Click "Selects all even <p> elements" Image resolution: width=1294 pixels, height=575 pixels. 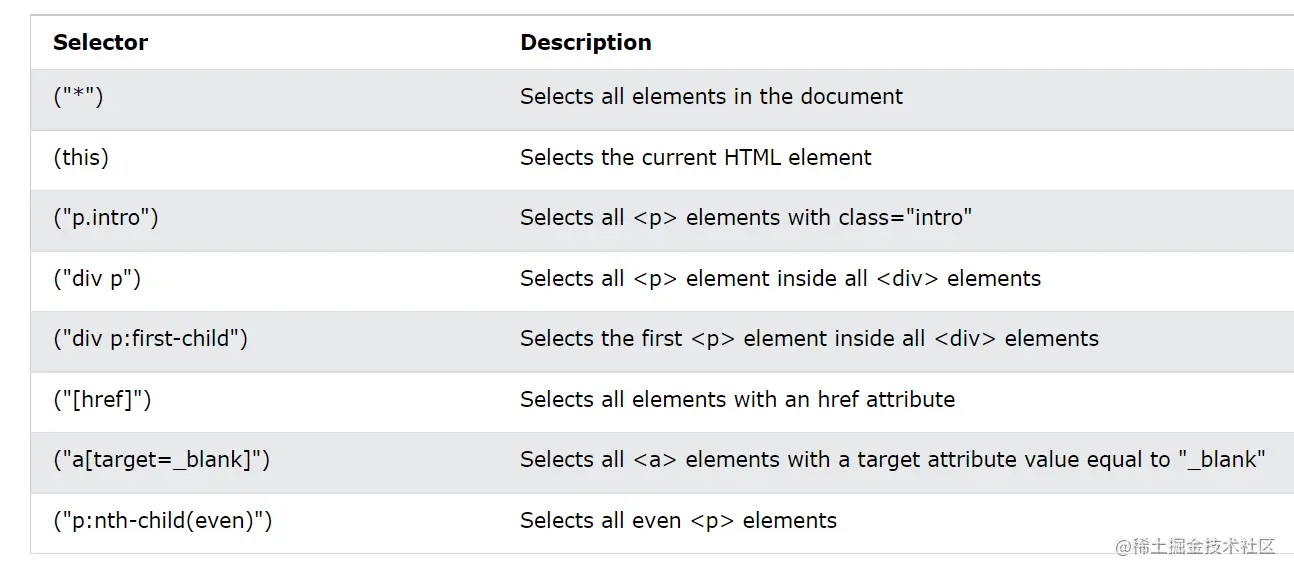678,521
